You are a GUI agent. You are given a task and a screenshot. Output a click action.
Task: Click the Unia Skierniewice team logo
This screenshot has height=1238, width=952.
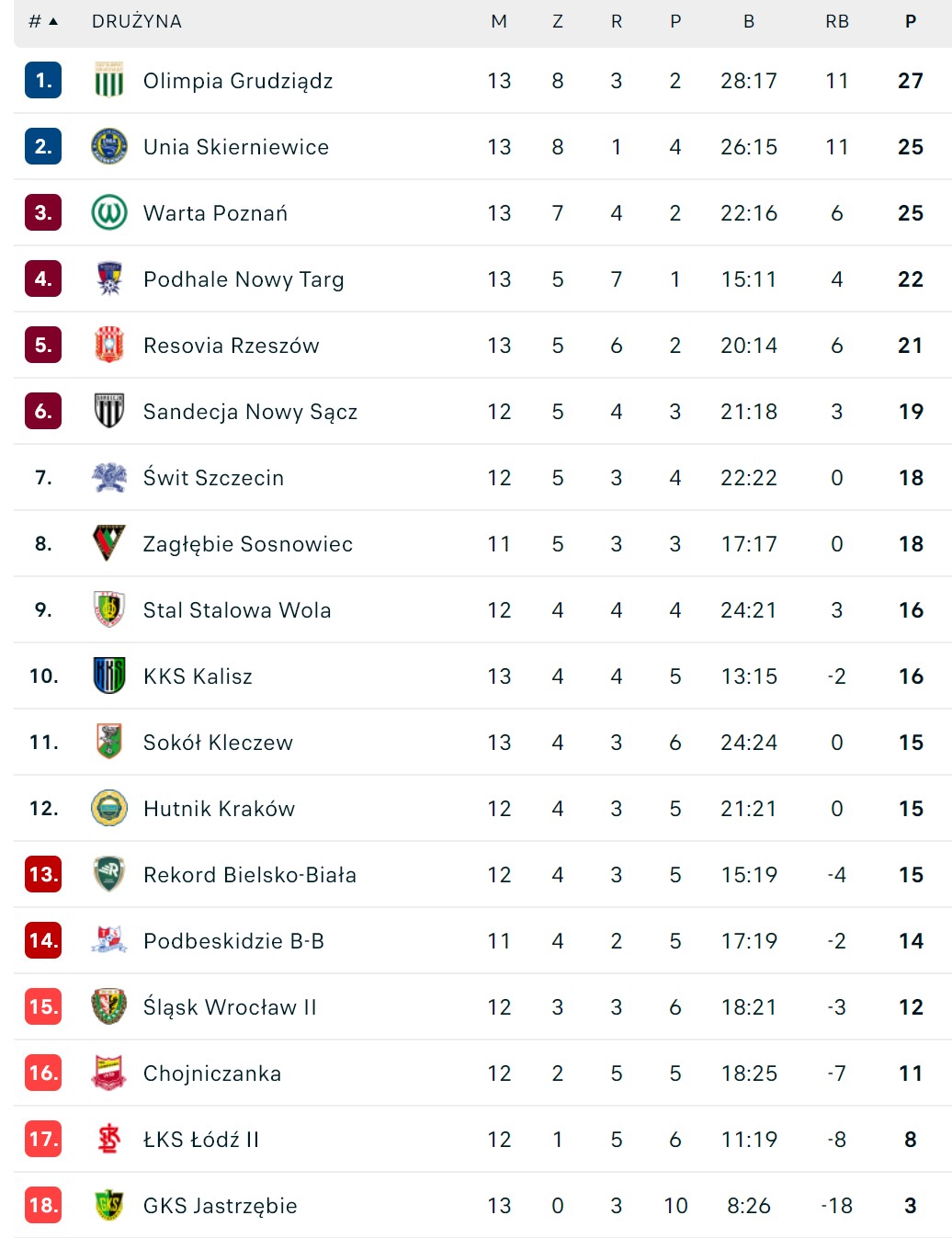point(108,147)
